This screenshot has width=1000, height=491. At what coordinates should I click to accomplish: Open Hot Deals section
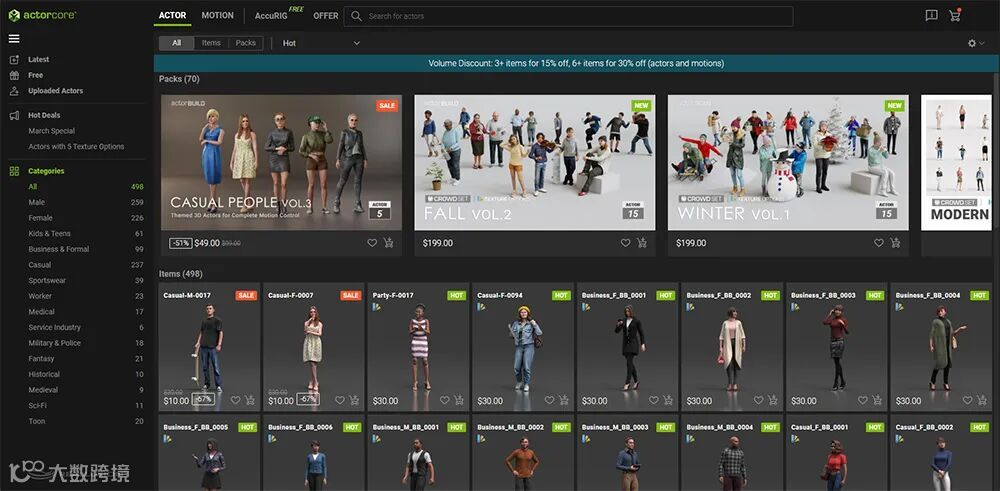[x=44, y=115]
